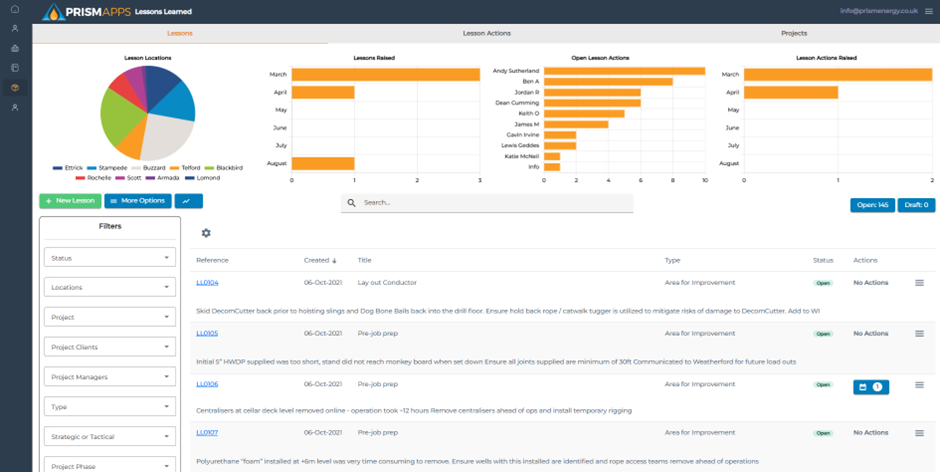Toggle the Open: 145 filter button
940x472 pixels.
click(x=870, y=205)
